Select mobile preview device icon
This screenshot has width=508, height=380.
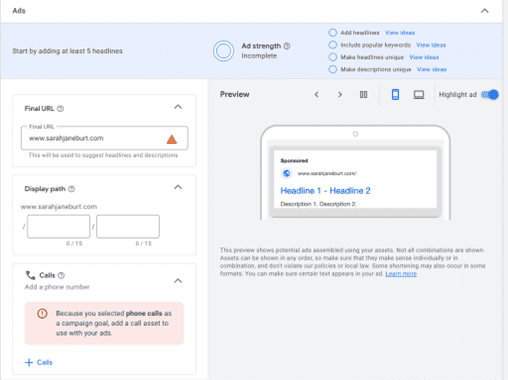pyautogui.click(x=395, y=95)
